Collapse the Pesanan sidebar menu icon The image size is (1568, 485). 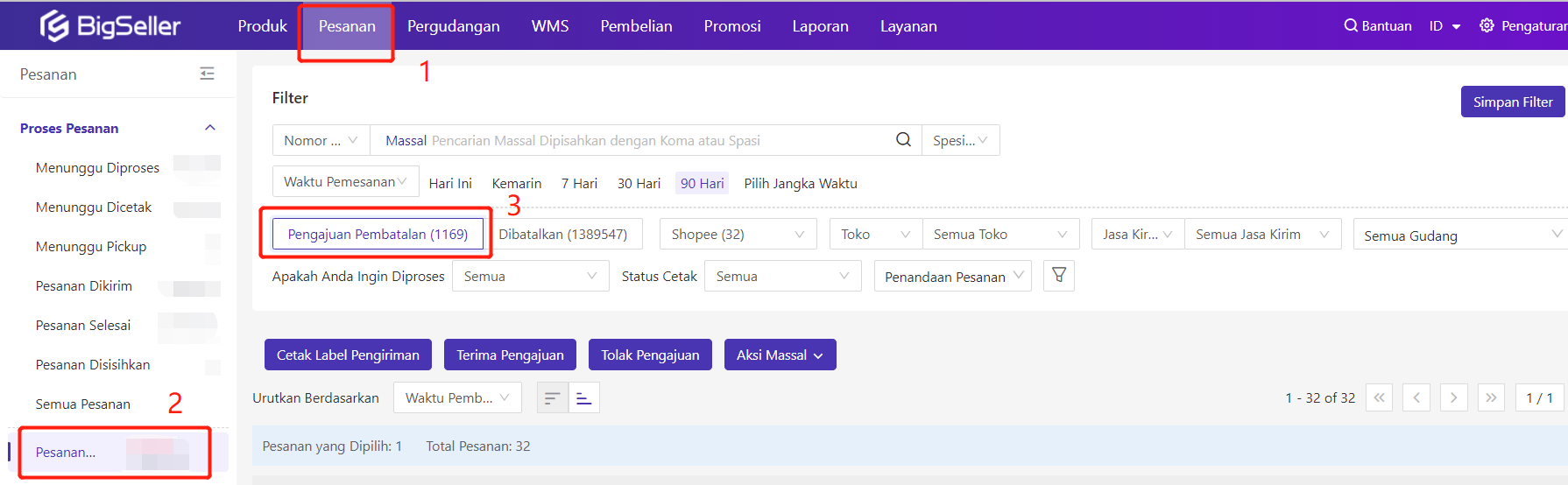pyautogui.click(x=207, y=74)
